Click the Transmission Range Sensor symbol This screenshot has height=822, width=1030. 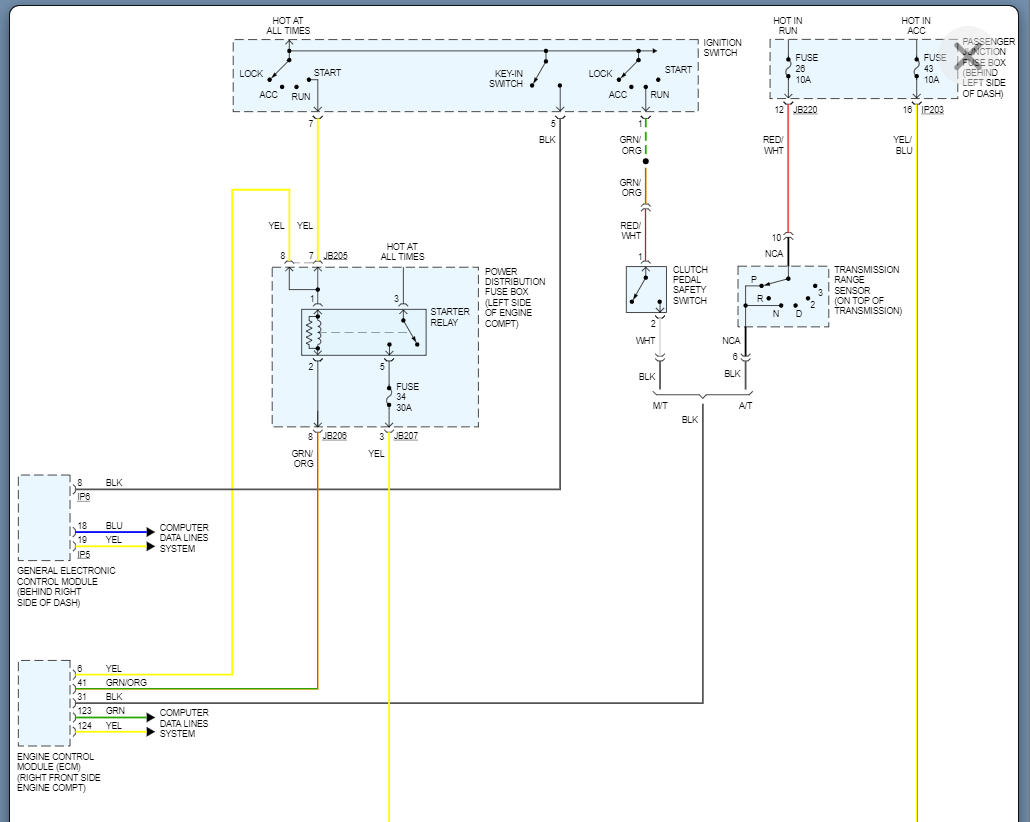[783, 296]
